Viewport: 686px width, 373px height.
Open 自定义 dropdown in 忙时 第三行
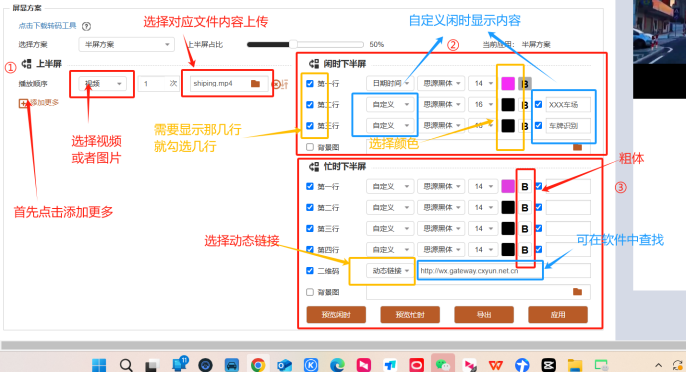(390, 229)
